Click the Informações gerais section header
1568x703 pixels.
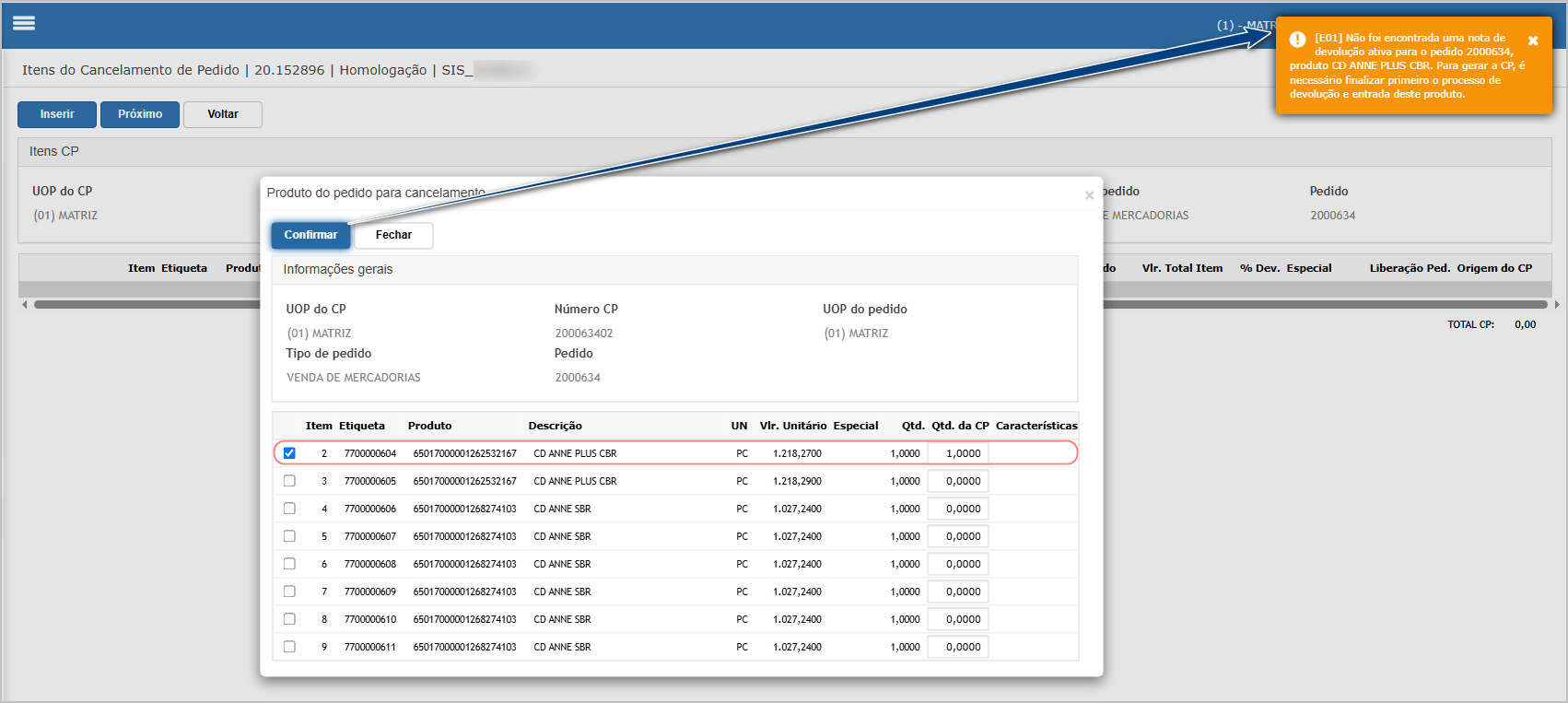pos(674,270)
